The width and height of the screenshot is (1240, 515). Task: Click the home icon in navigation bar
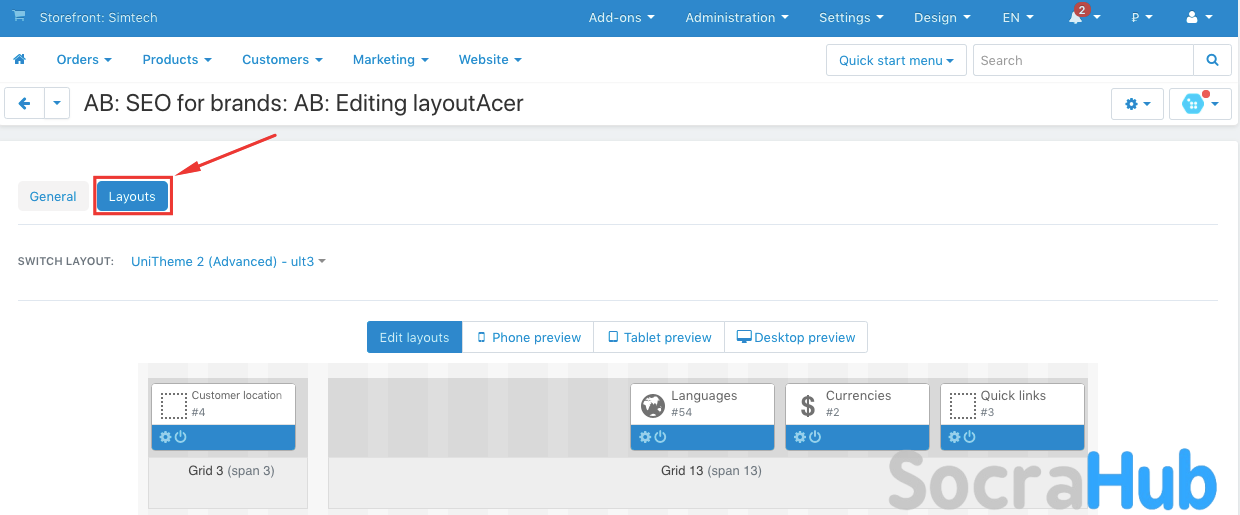[x=19, y=60]
